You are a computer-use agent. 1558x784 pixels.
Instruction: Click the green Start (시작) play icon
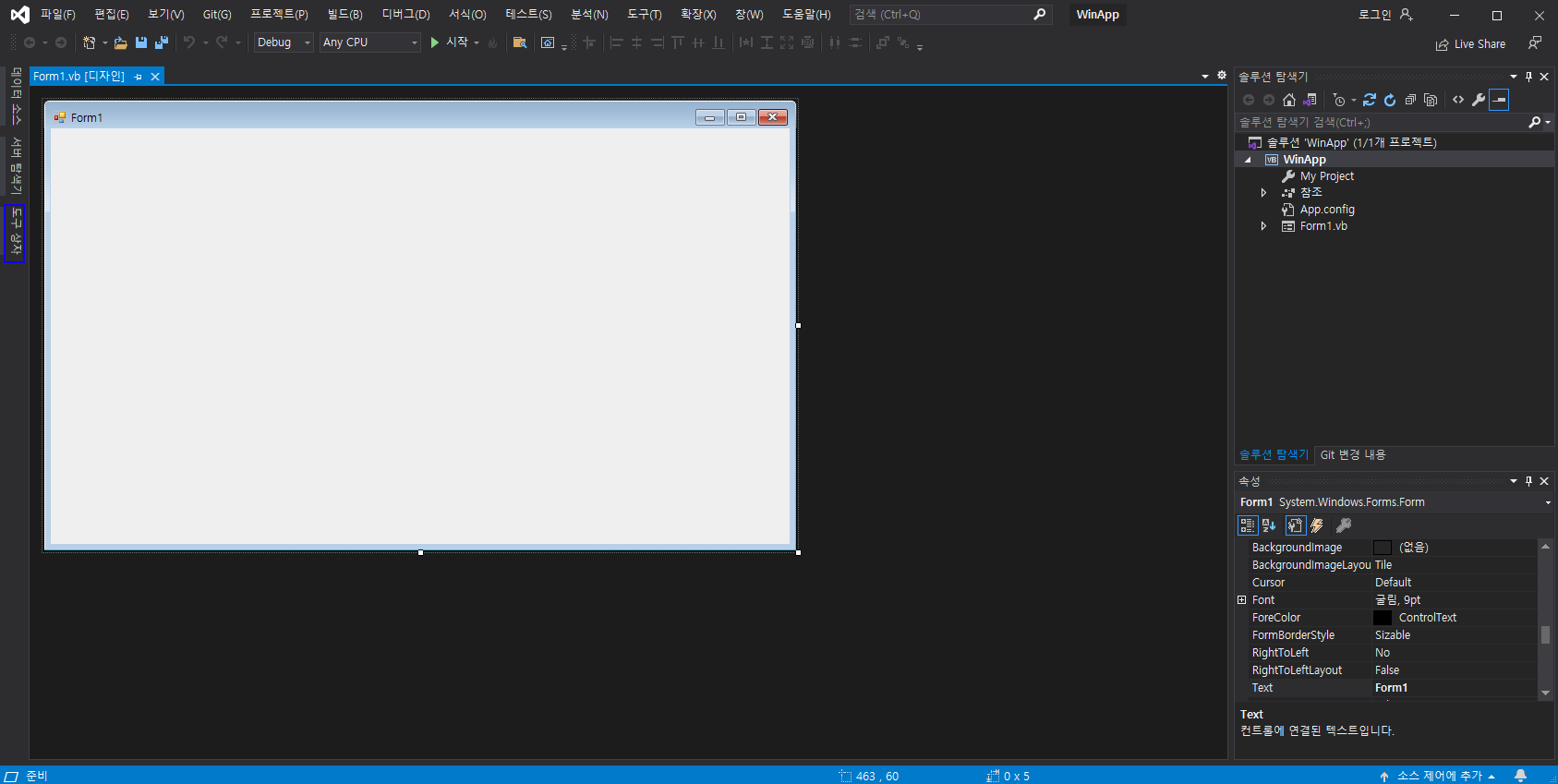click(x=434, y=42)
